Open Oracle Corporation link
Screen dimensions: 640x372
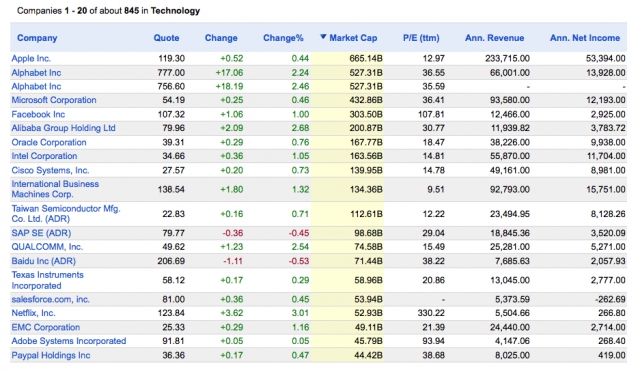coord(49,143)
